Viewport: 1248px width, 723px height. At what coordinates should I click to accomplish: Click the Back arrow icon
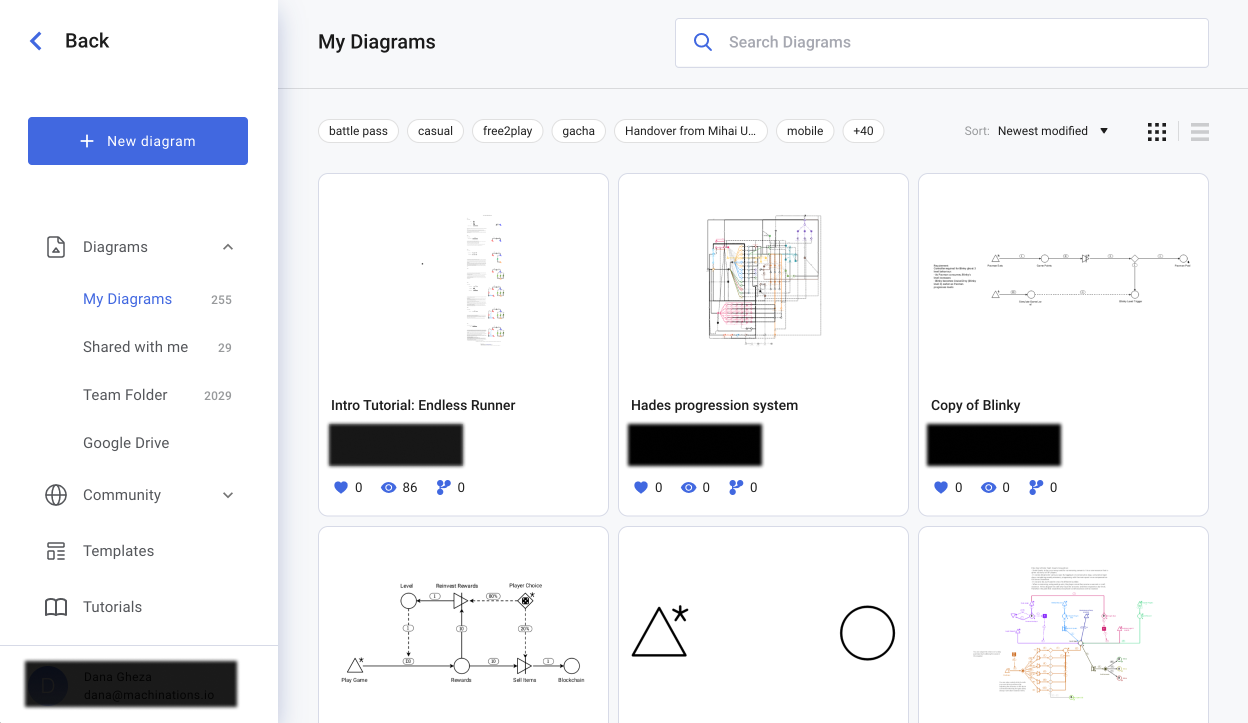36,41
